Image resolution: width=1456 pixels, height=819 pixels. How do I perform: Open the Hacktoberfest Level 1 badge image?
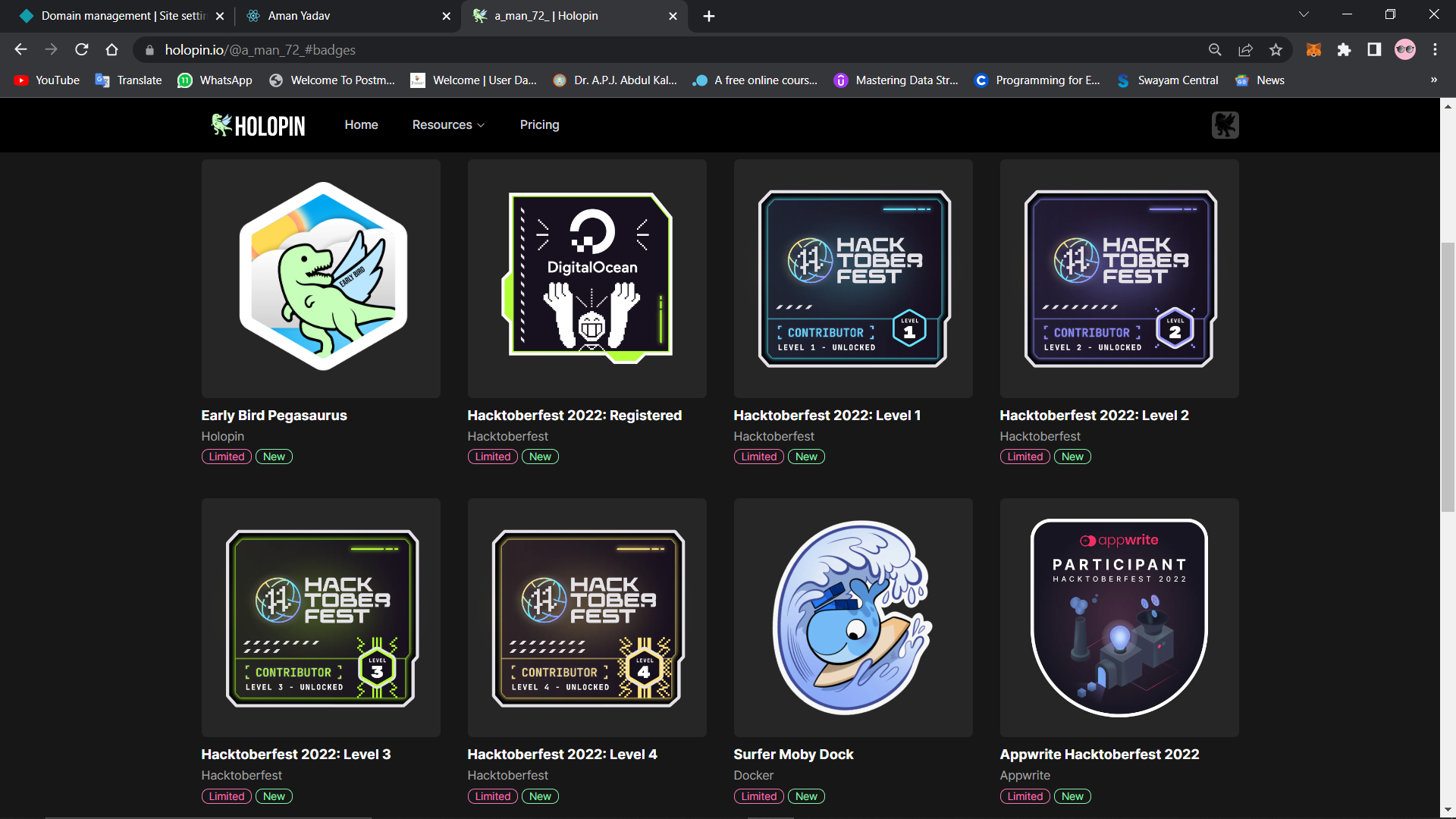pos(853,278)
